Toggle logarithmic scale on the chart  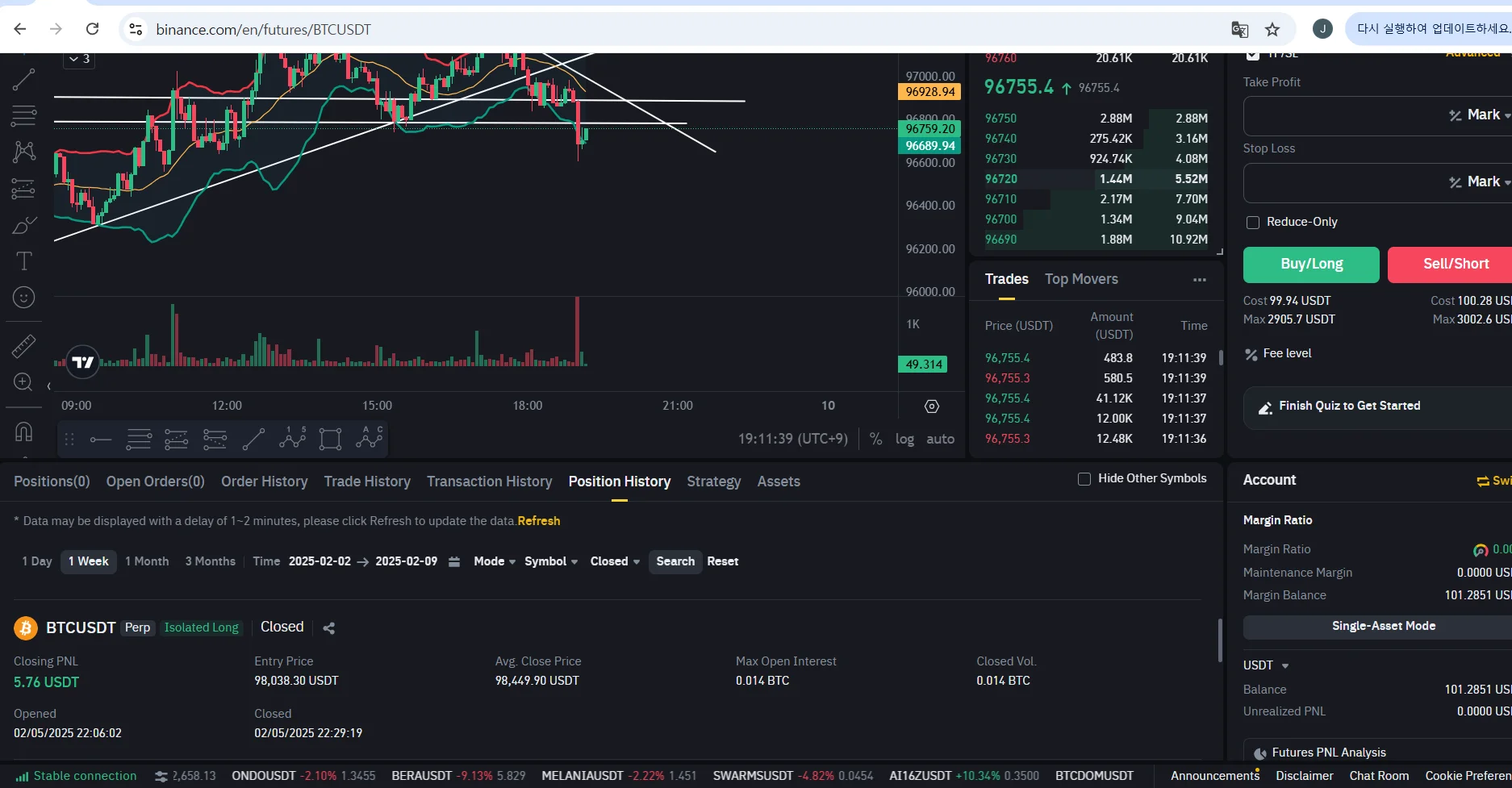pos(904,439)
